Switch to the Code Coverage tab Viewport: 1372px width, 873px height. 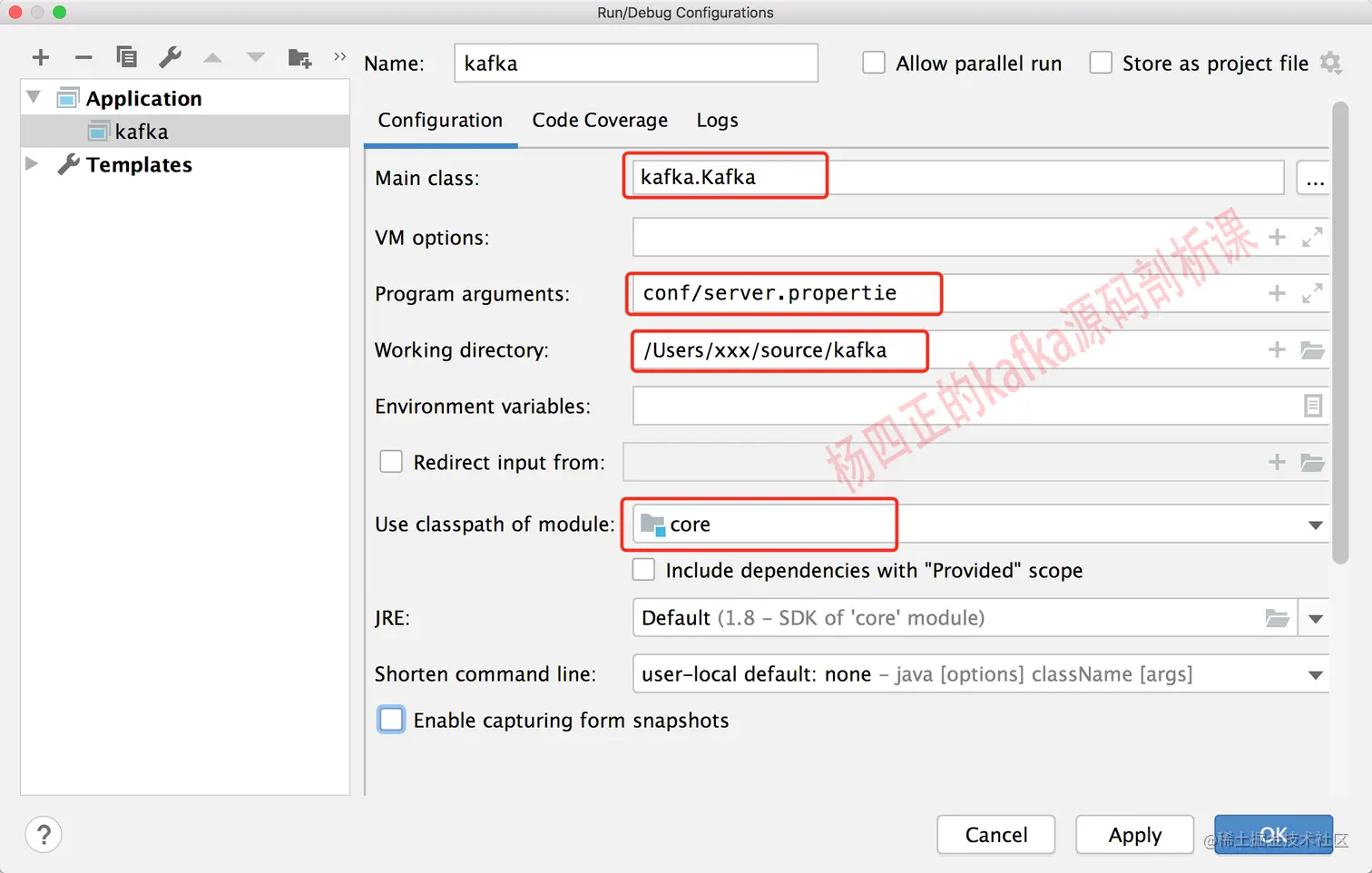tap(600, 121)
